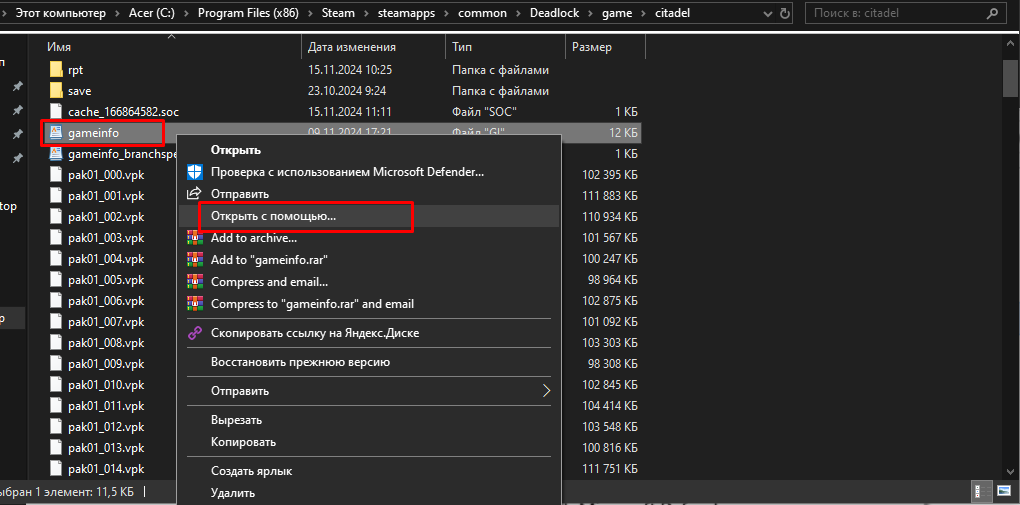Screen dimensions: 1020x505
Task: Click the gameinfo file icon
Action: [56, 133]
